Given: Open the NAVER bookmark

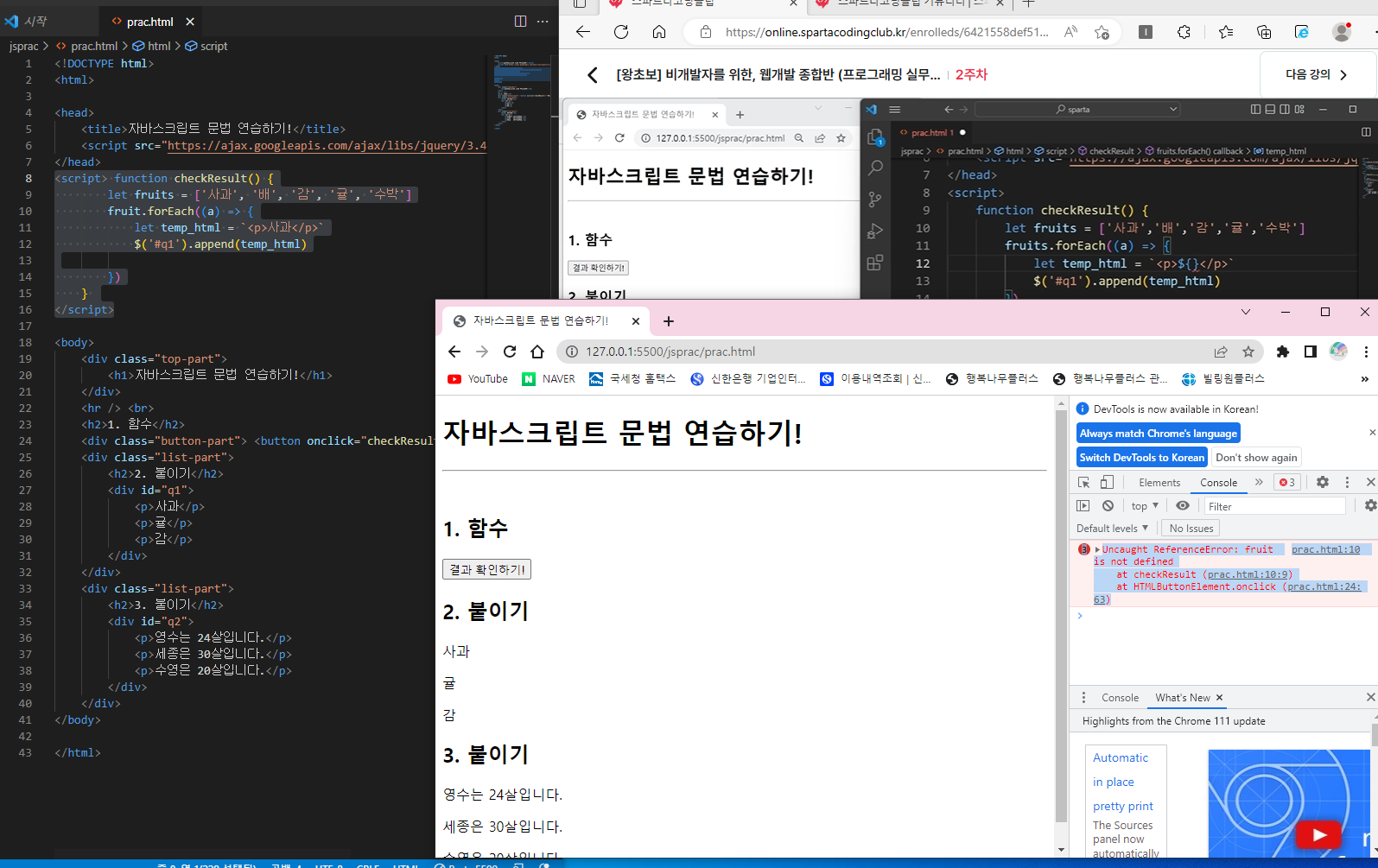Looking at the screenshot, I should tap(549, 379).
